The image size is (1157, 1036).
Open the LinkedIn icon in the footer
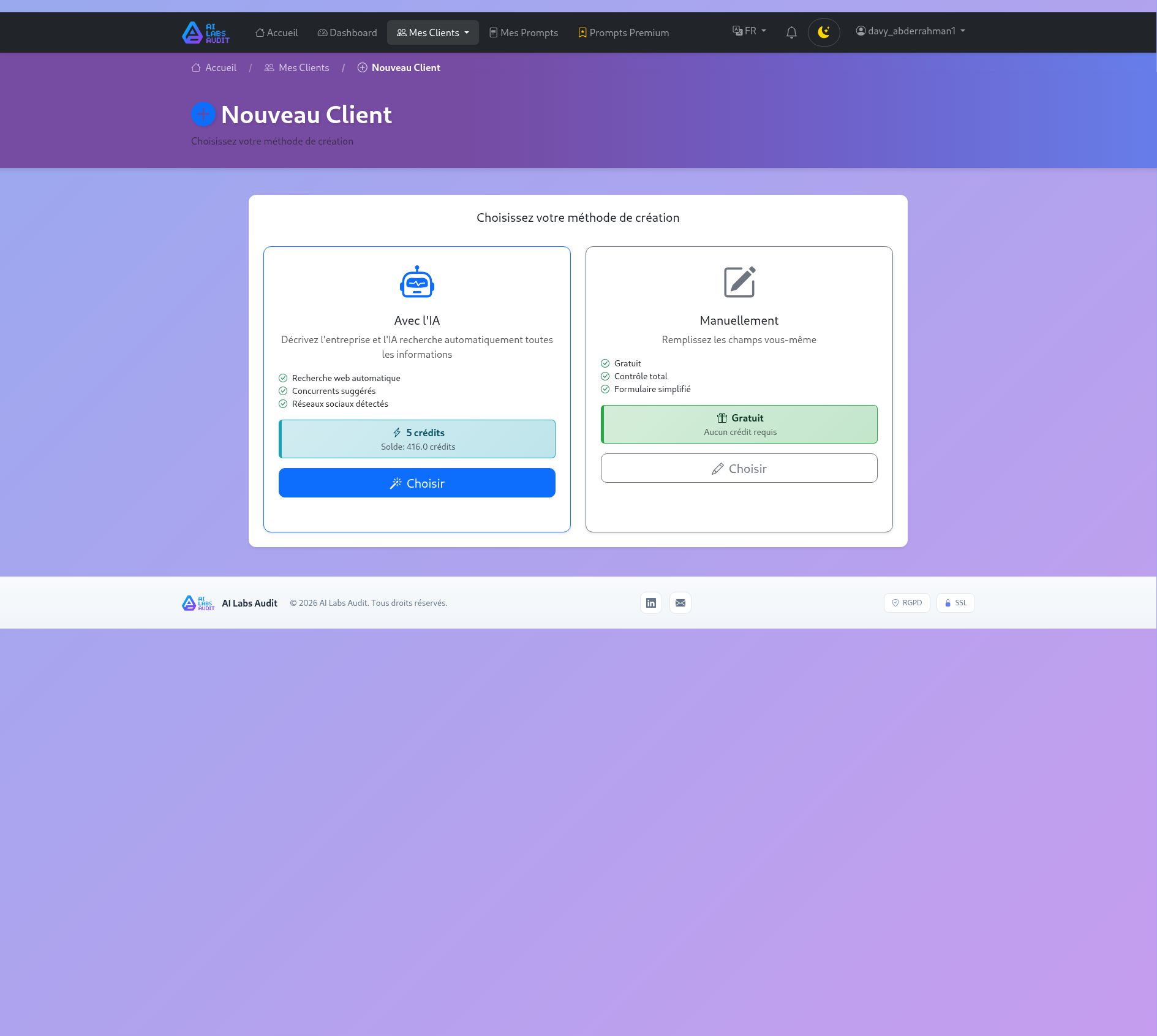(x=650, y=603)
